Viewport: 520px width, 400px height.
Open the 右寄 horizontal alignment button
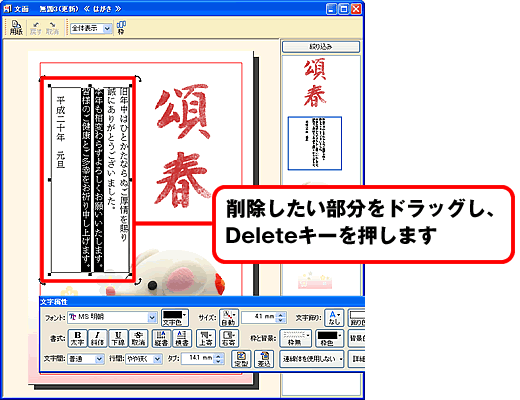[229, 338]
